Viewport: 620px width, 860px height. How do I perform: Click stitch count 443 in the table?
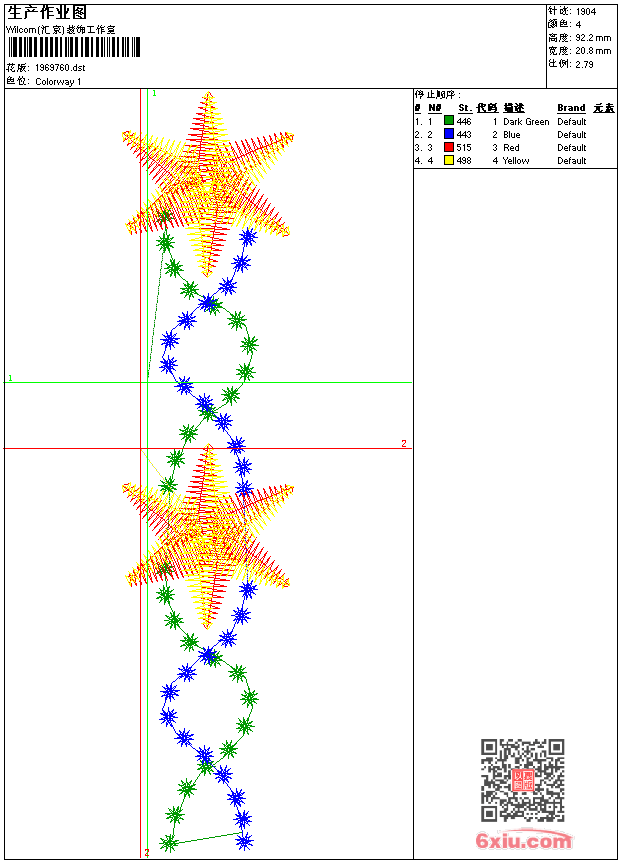click(x=464, y=134)
